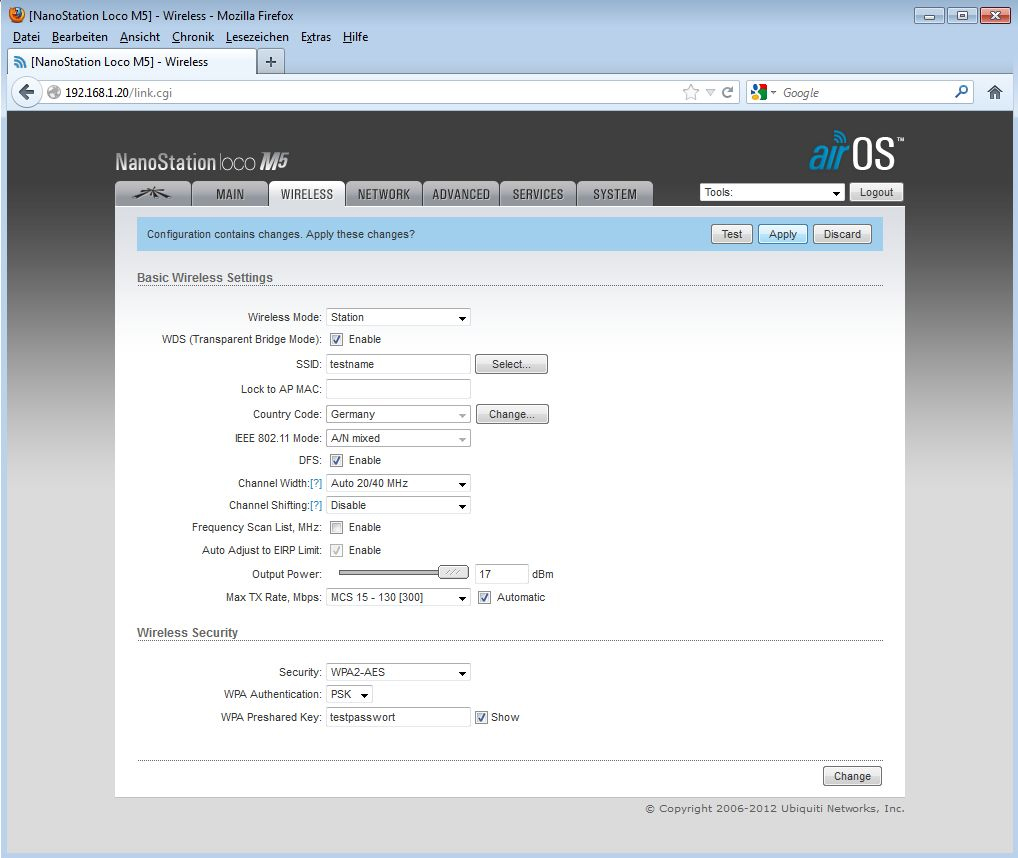Open the Extras menu
This screenshot has height=858, width=1018.
(x=316, y=37)
